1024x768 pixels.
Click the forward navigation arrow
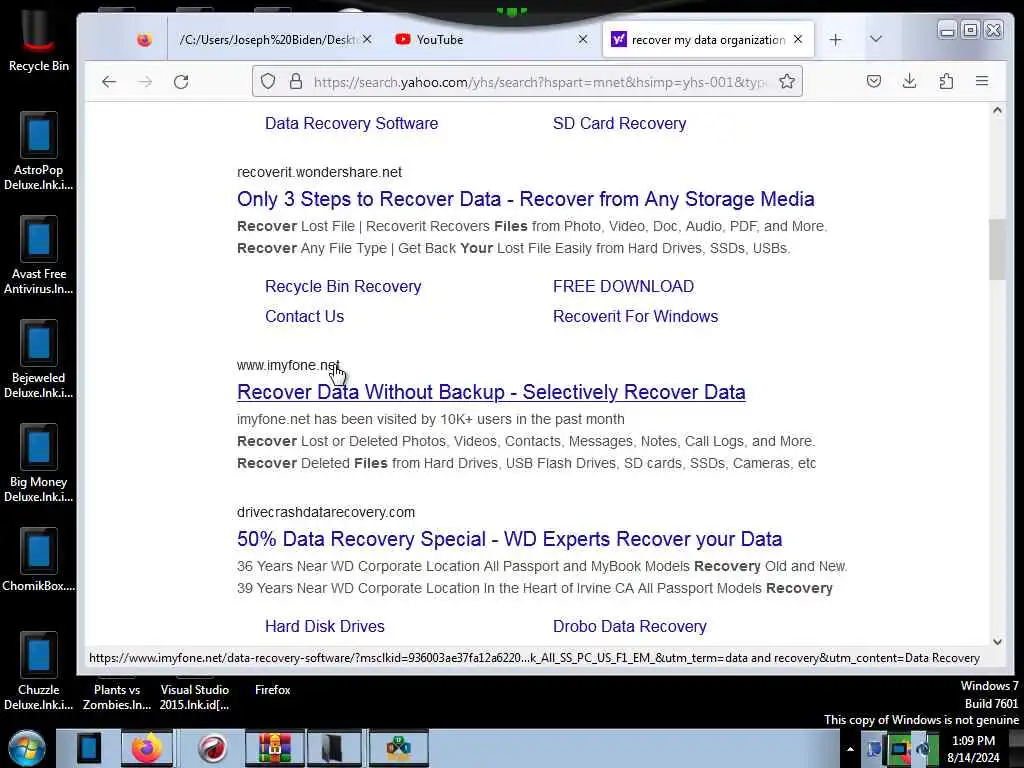145,82
